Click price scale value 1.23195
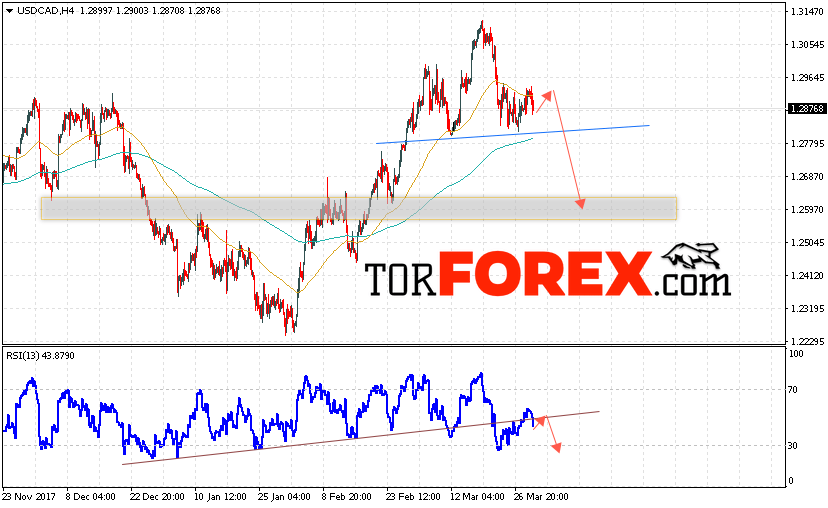Viewport: 828px width, 508px height. coord(807,308)
